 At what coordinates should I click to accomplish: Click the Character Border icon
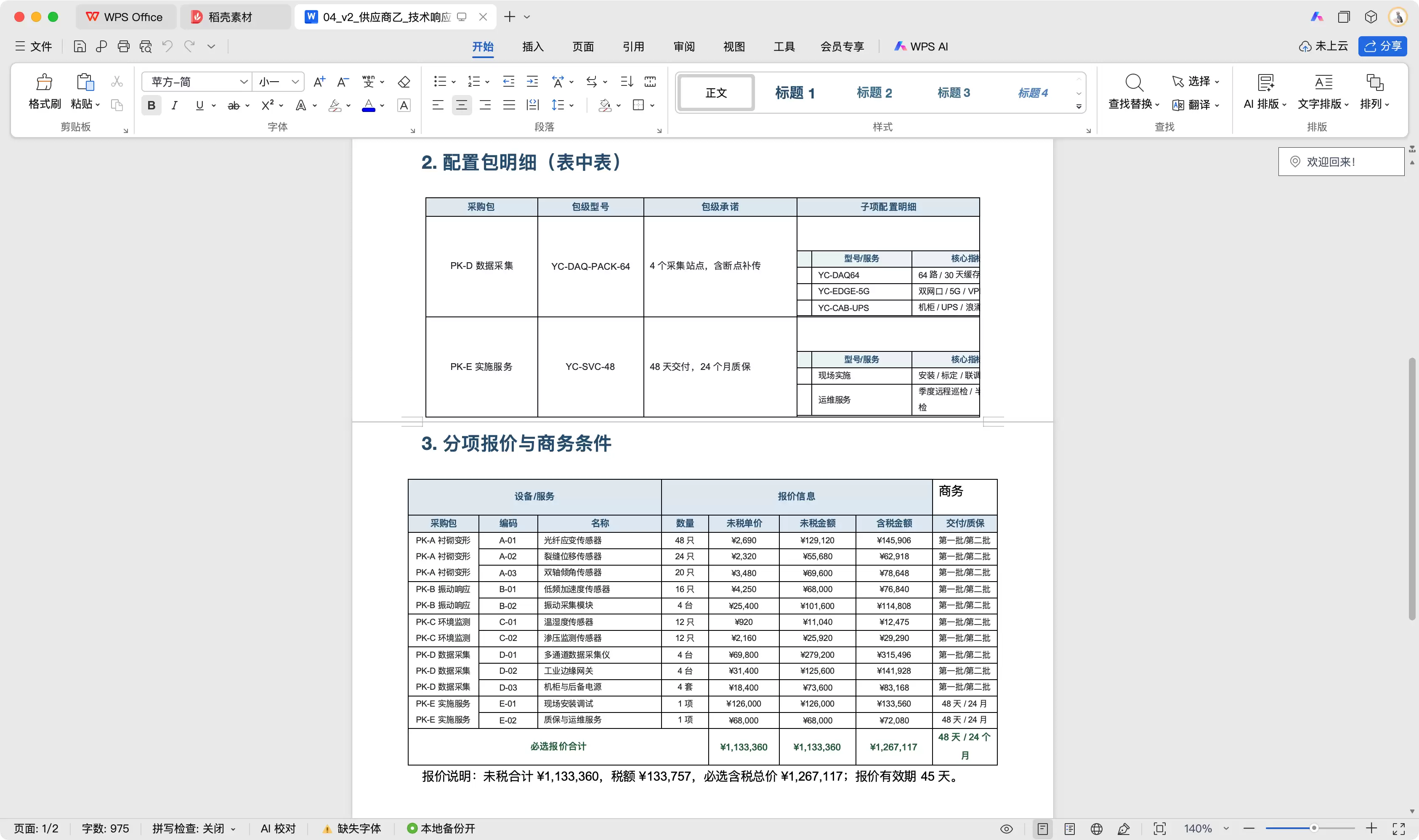point(404,105)
